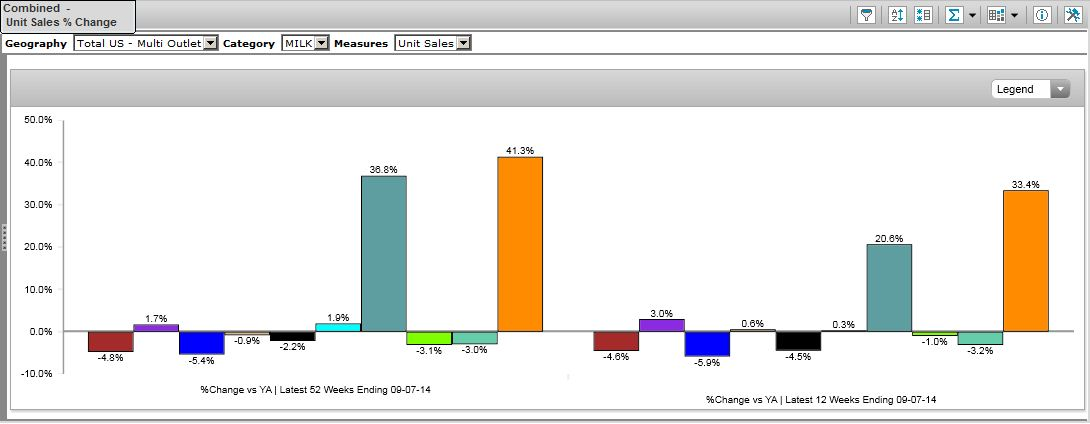Viewport: 1090px width, 424px height.
Task: Click the teal 20.6% bar
Action: pyautogui.click(x=889, y=287)
